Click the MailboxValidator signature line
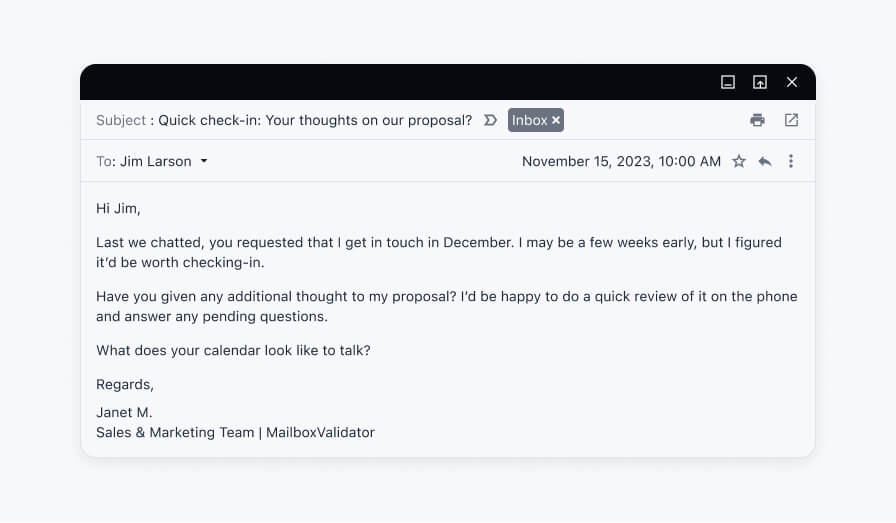The image size is (896, 523). (x=235, y=432)
